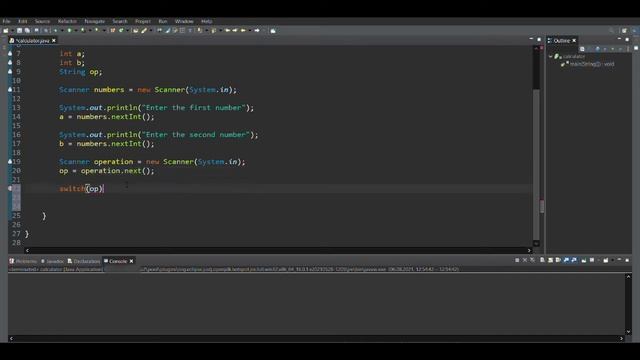Close the calculator.java editor tab
This screenshot has width=640, height=360.
point(54,41)
